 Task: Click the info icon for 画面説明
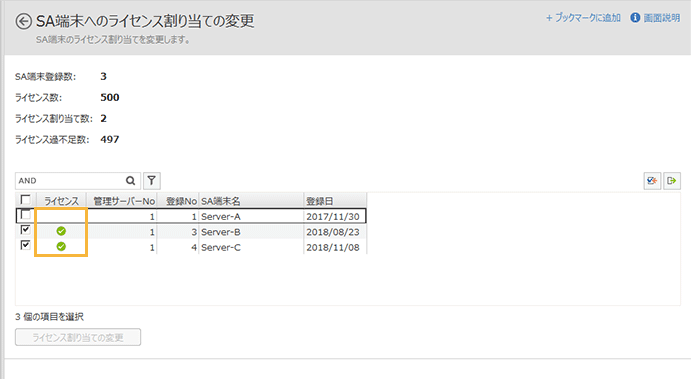[635, 18]
